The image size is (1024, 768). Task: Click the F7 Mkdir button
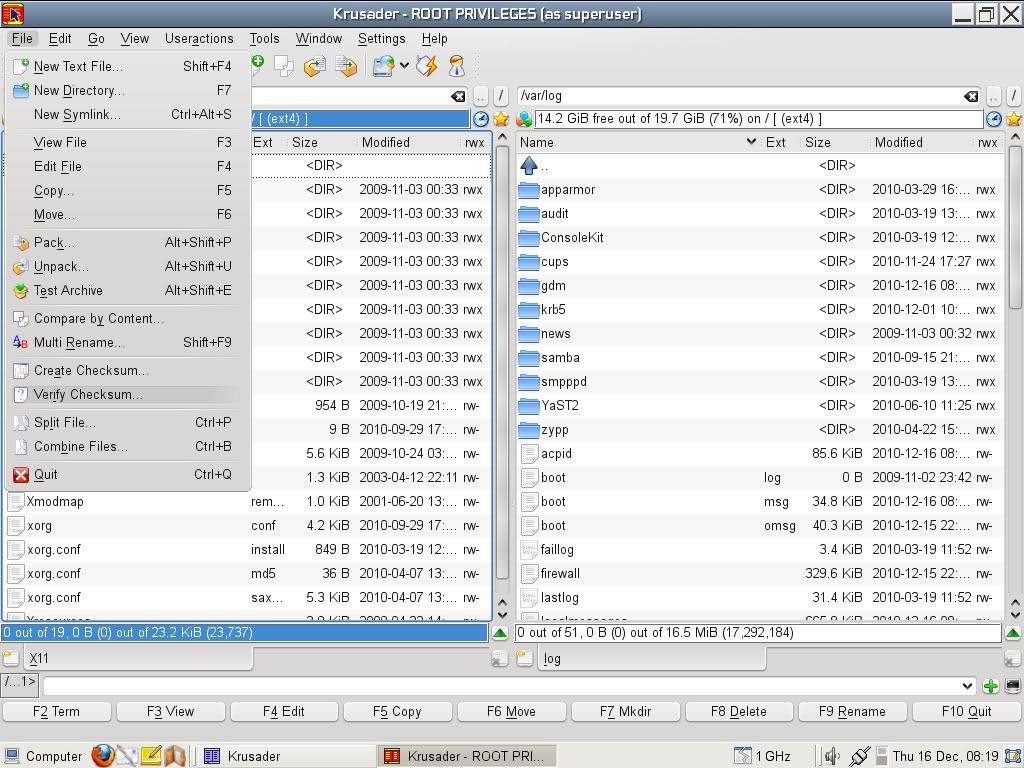625,711
